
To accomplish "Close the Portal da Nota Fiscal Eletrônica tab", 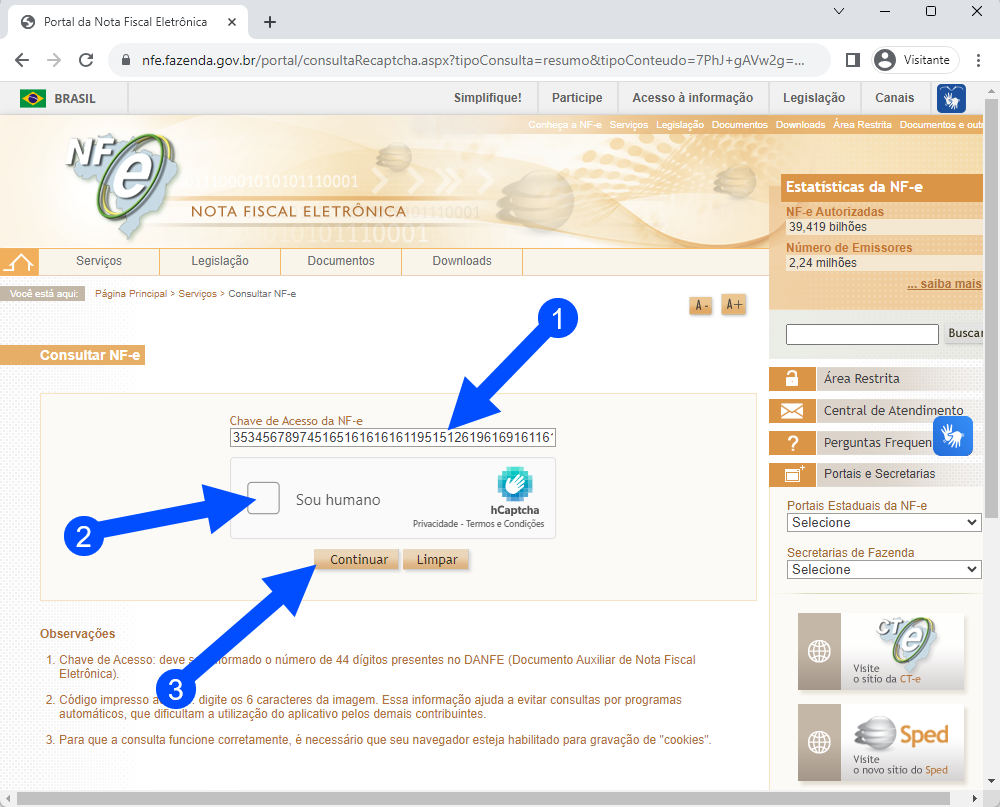I will click(232, 22).
